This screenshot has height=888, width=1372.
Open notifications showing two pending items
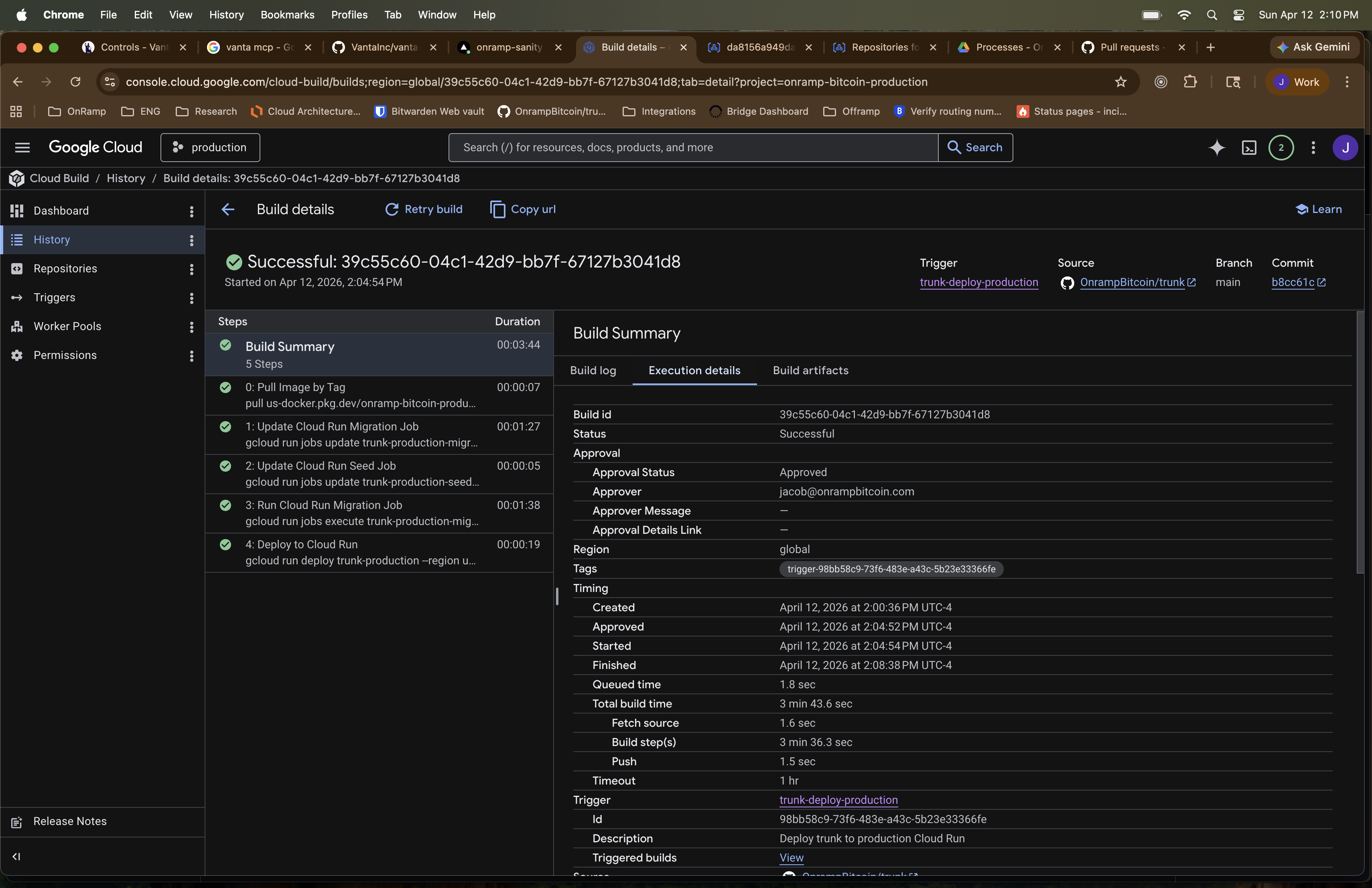point(1281,148)
